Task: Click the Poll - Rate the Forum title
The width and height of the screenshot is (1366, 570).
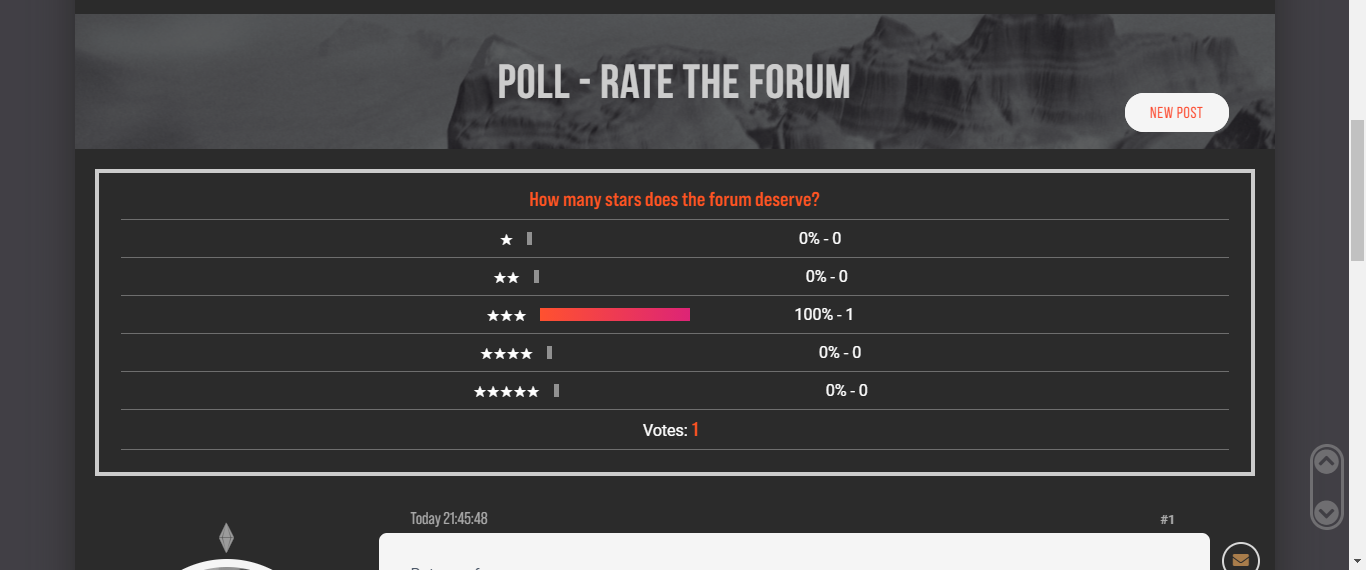Action: pos(674,82)
